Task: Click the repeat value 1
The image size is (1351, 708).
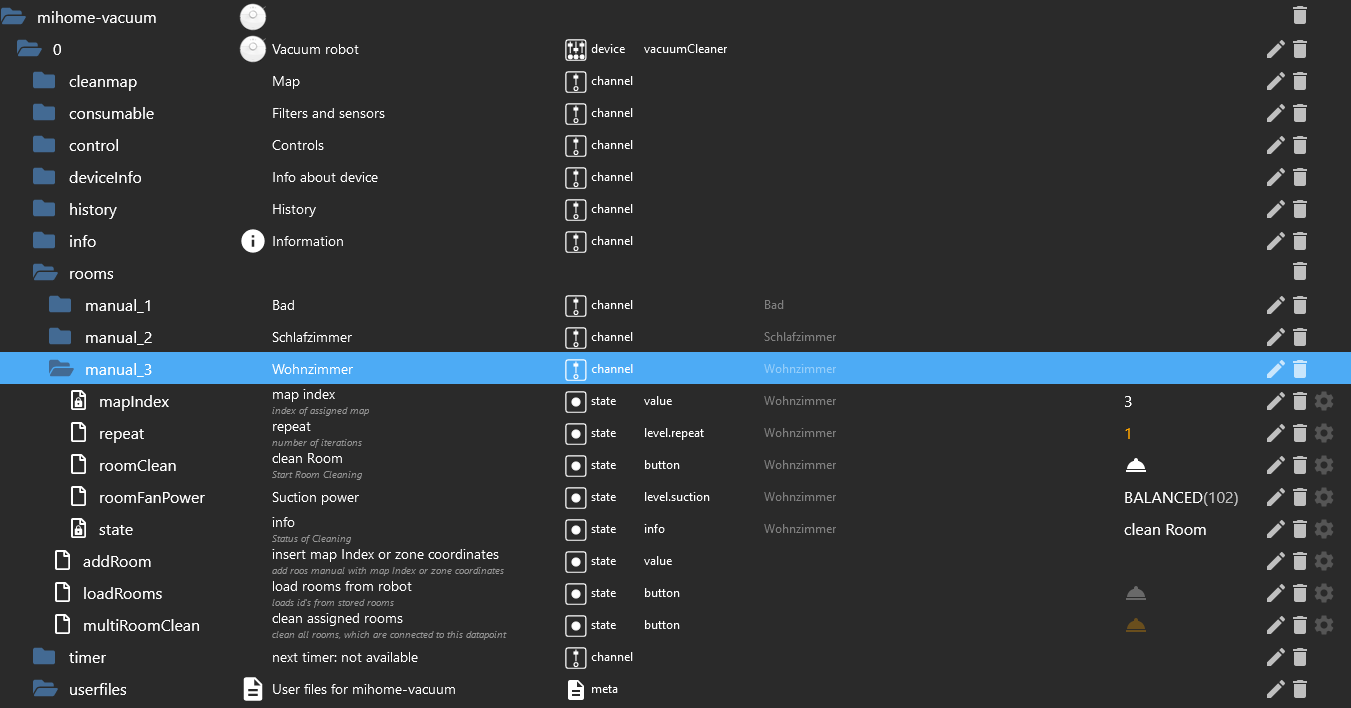Action: (1128, 433)
